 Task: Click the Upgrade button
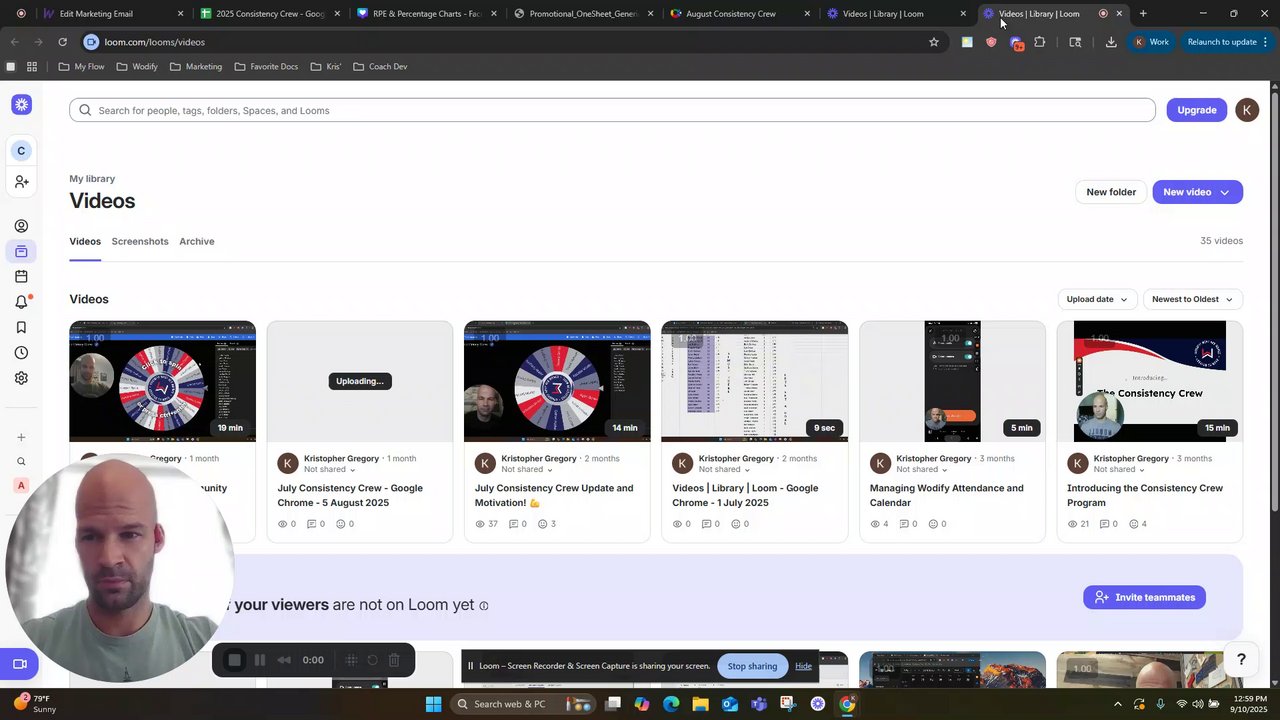(x=1196, y=110)
